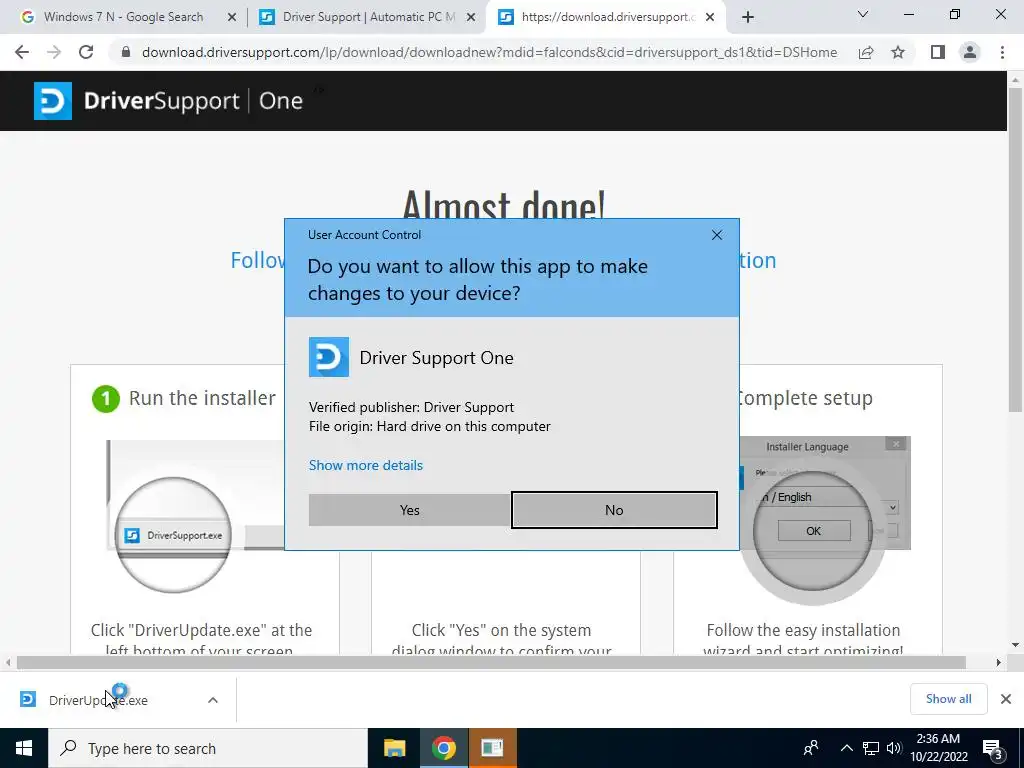Open Show more details link
This screenshot has height=768, width=1024.
(x=366, y=465)
